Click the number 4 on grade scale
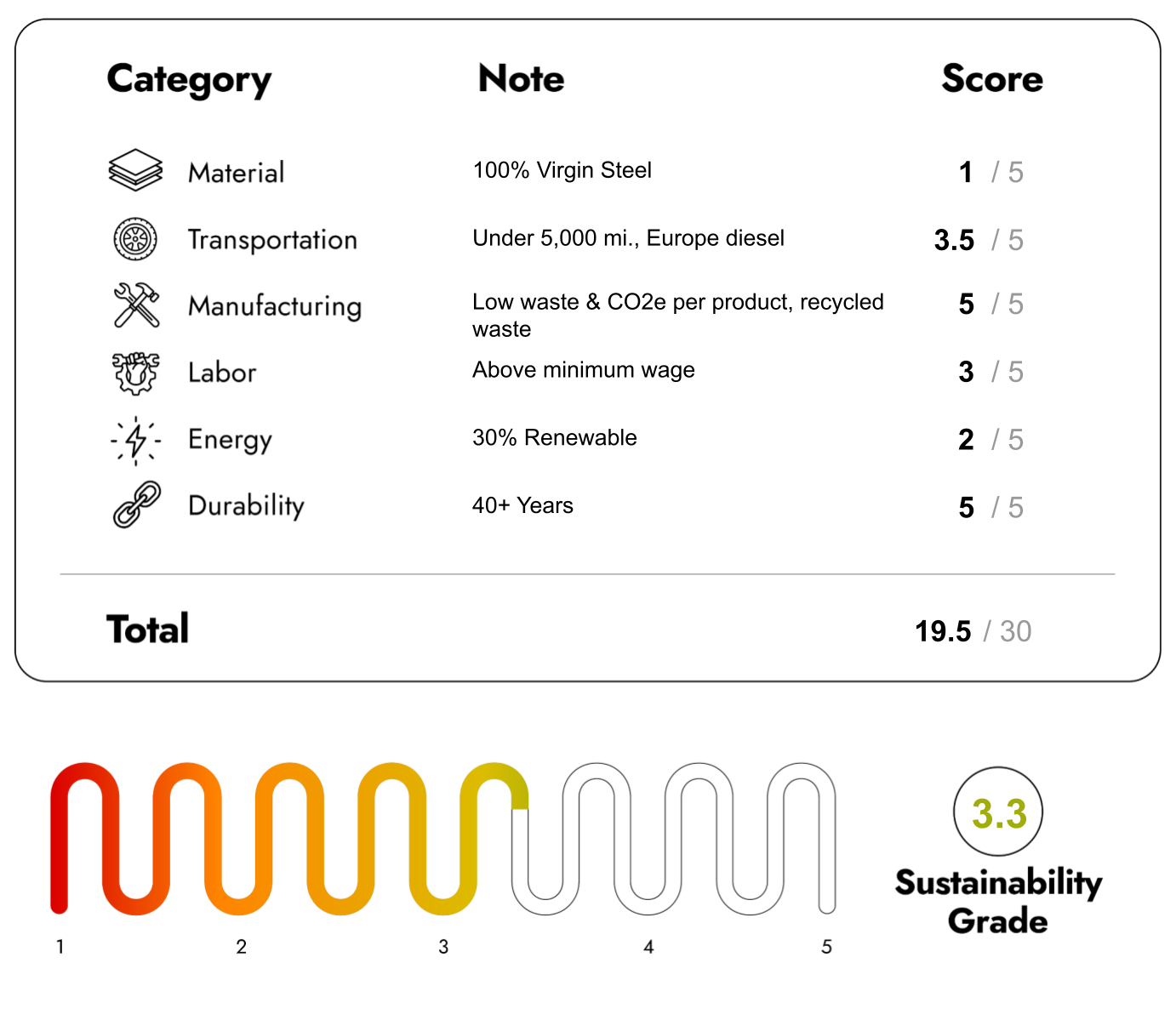 point(648,947)
